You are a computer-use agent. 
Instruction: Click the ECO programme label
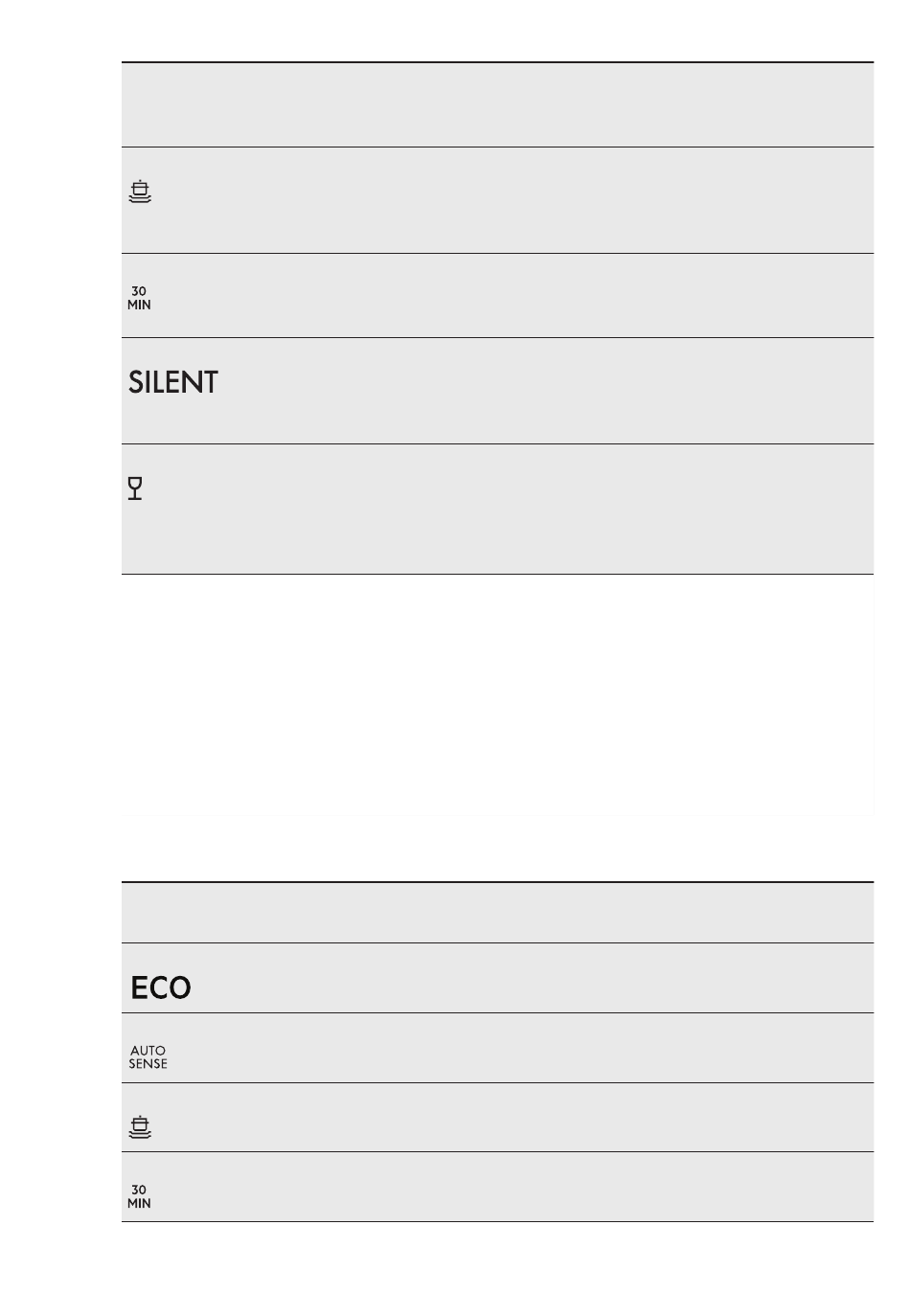161,988
